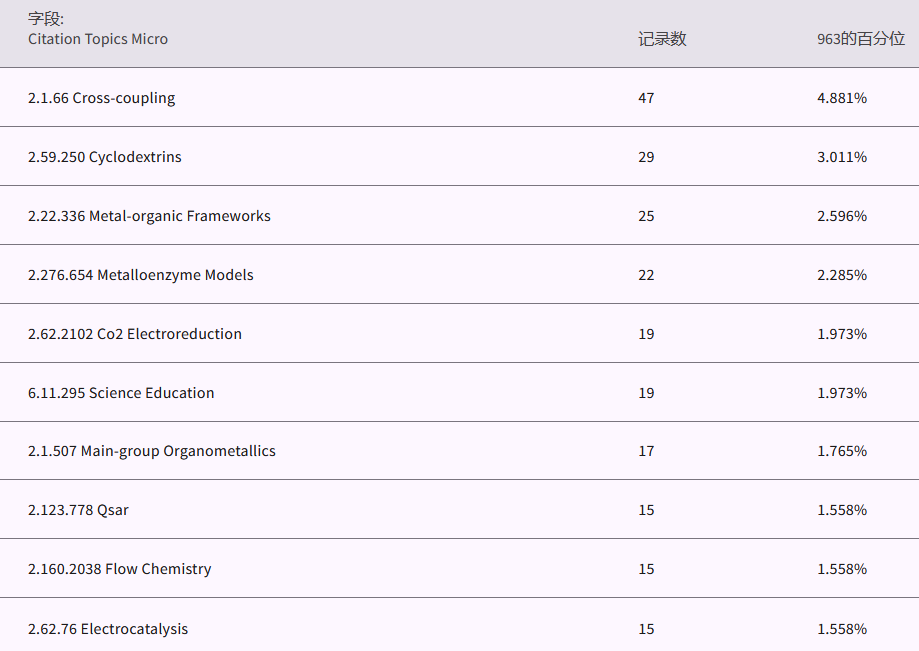Click the record count 47
This screenshot has width=919, height=651.
[x=646, y=98]
